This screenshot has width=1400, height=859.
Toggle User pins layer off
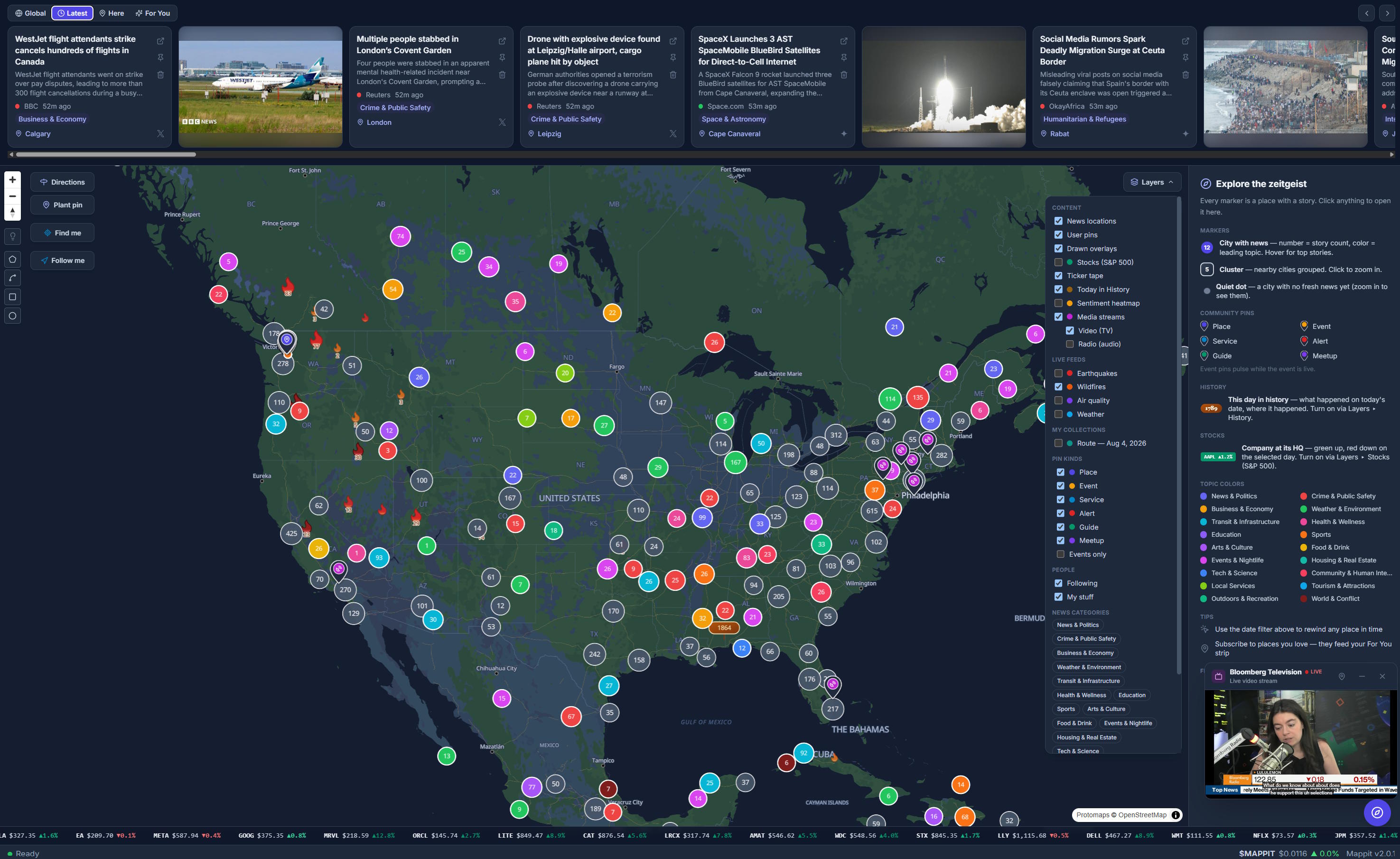pos(1058,234)
